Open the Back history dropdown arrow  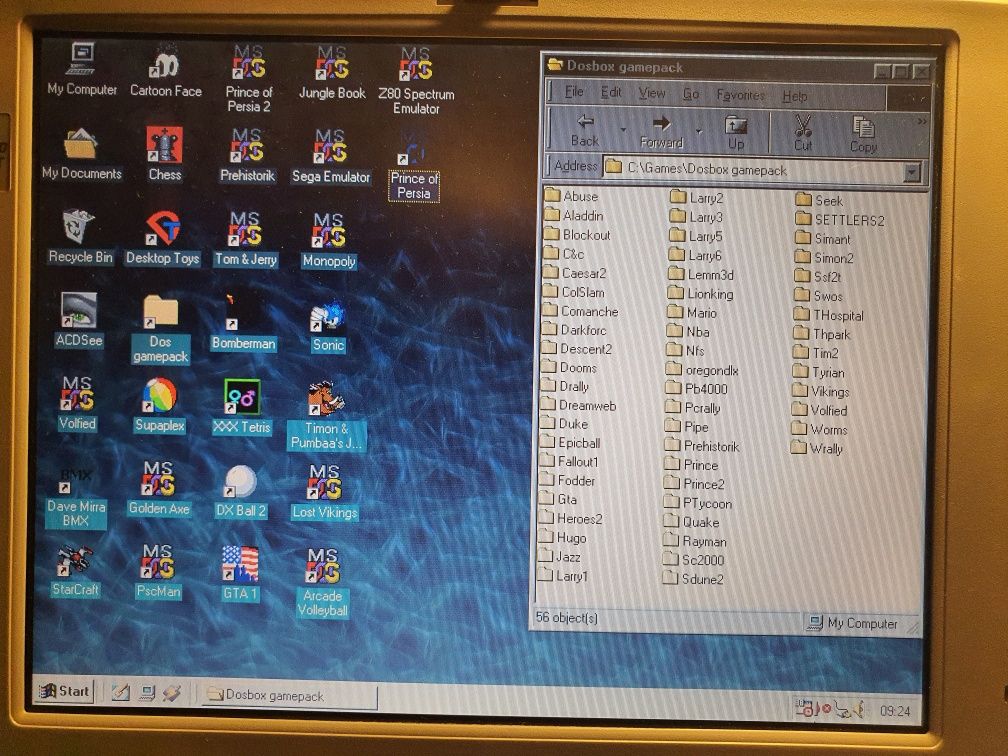(623, 130)
